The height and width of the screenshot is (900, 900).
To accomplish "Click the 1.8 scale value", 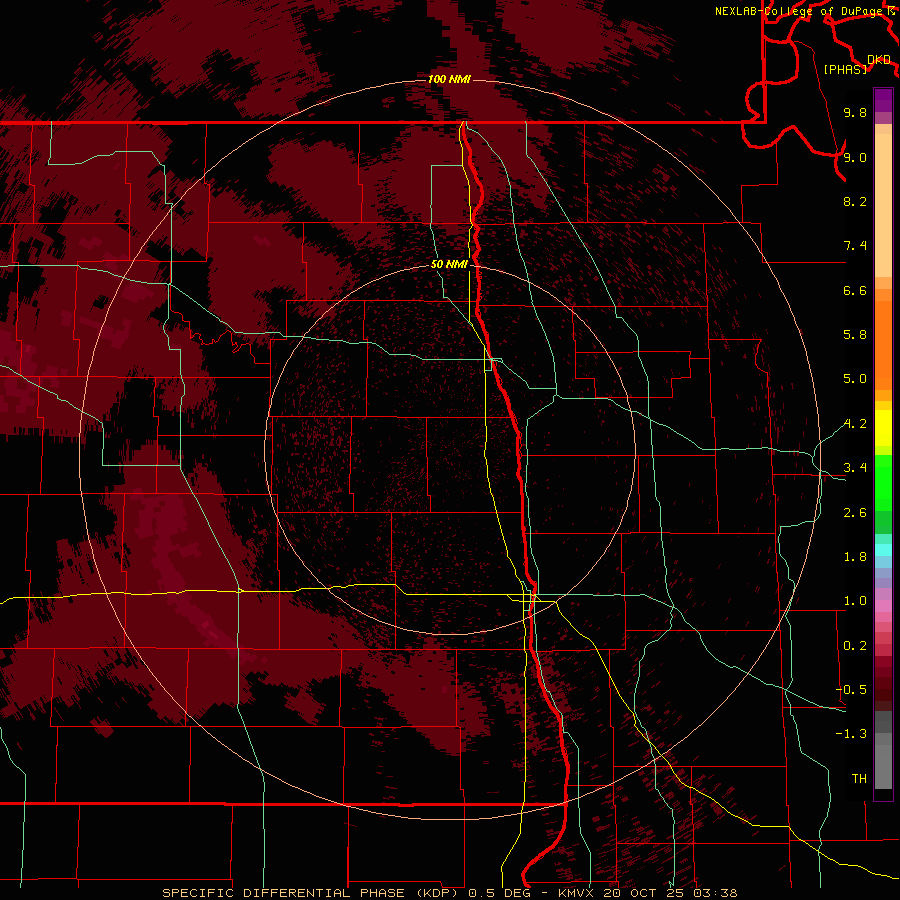I will coord(855,557).
